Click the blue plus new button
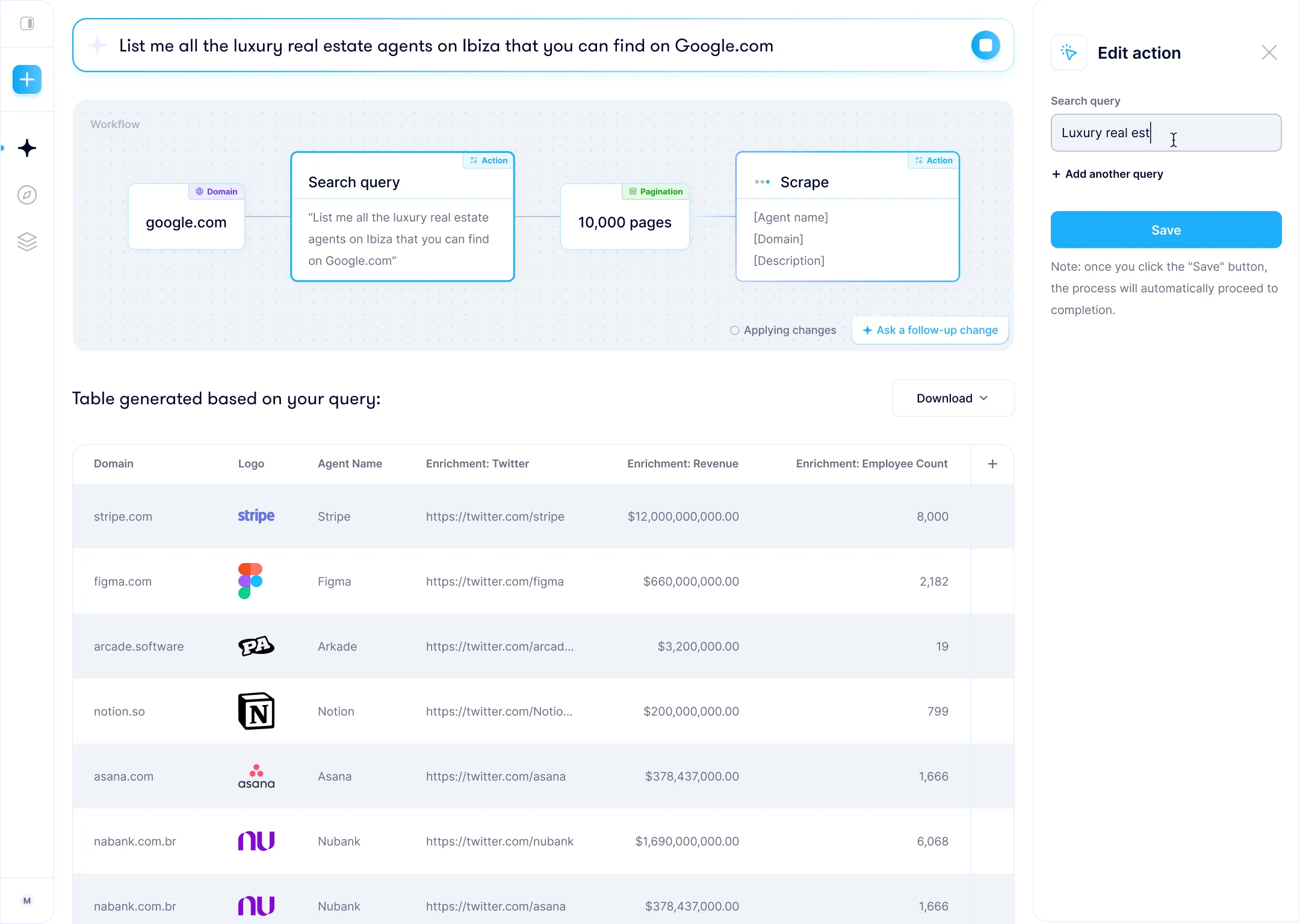The image size is (1300, 924). (27, 79)
